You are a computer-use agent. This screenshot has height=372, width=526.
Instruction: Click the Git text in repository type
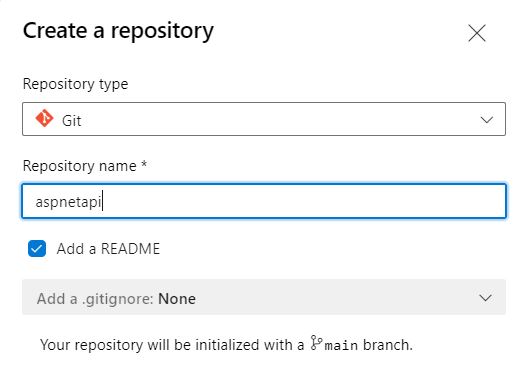71,121
